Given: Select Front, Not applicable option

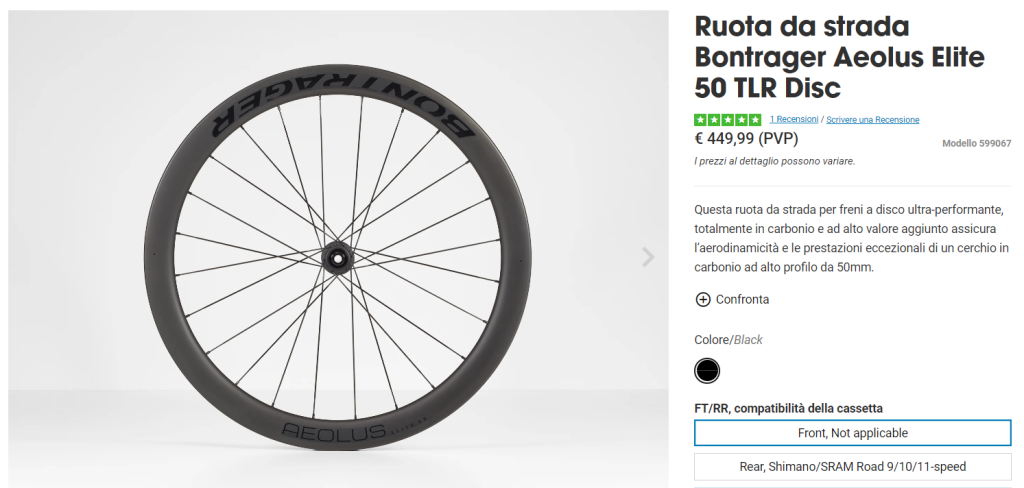Looking at the screenshot, I should pyautogui.click(x=852, y=433).
